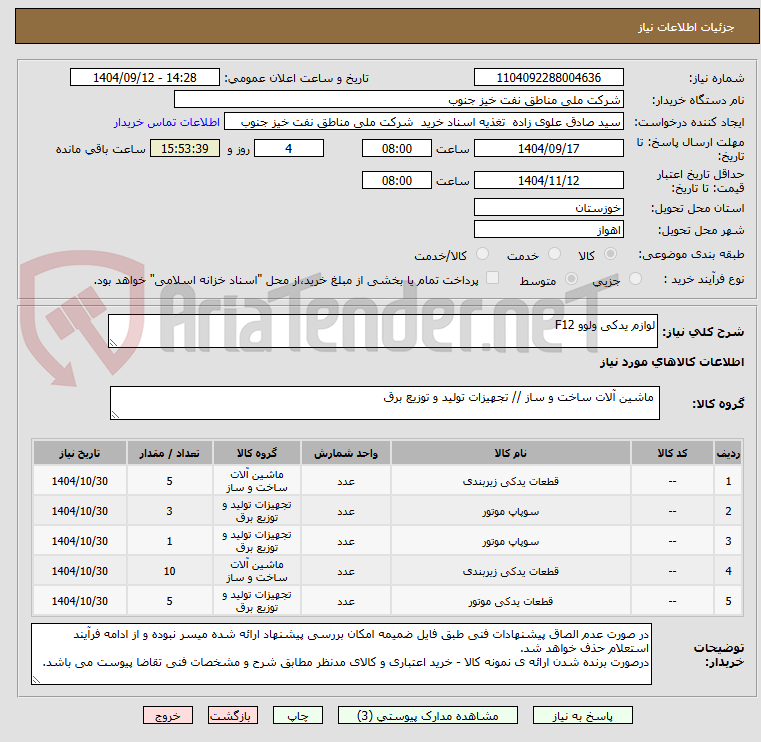761x742 pixels.
Task: Click unit 'عدد' in row 3
Action: coord(346,542)
